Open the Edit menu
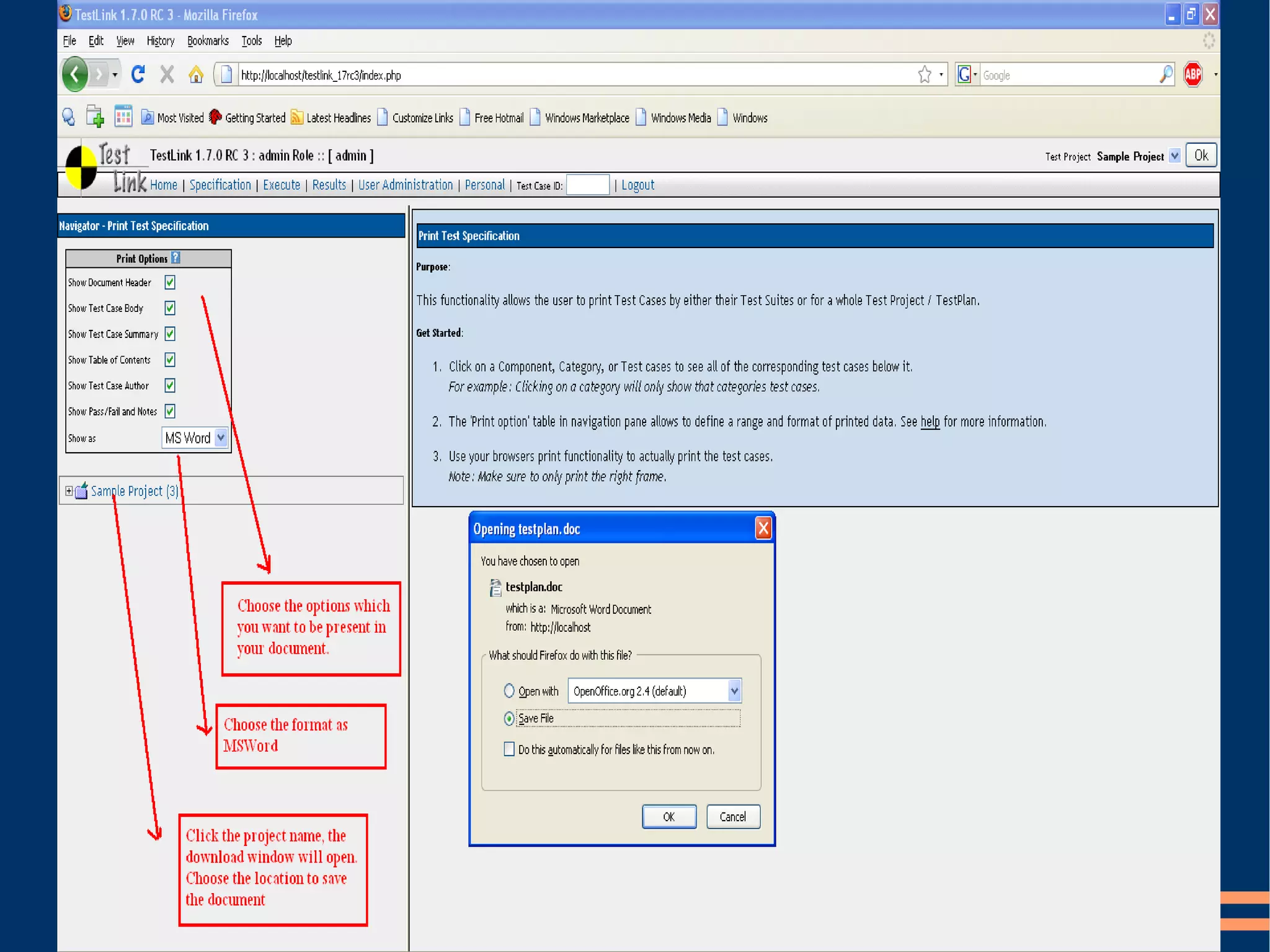 tap(95, 41)
